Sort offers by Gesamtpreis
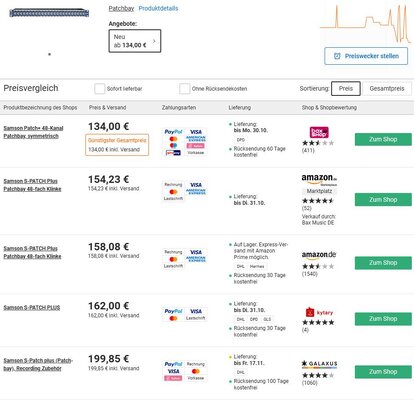 [387, 89]
